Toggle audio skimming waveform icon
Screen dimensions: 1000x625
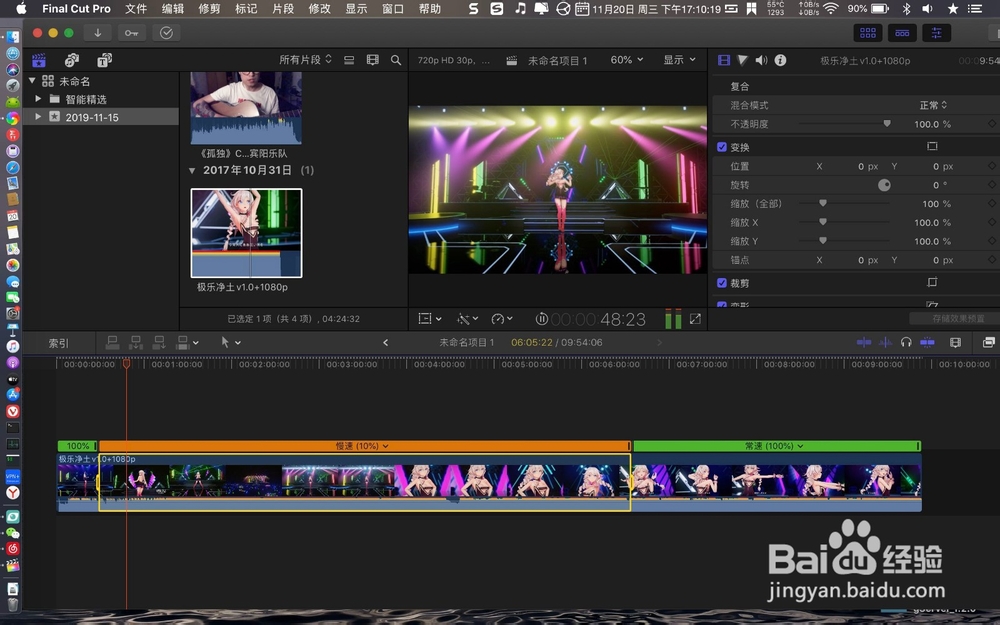click(885, 342)
